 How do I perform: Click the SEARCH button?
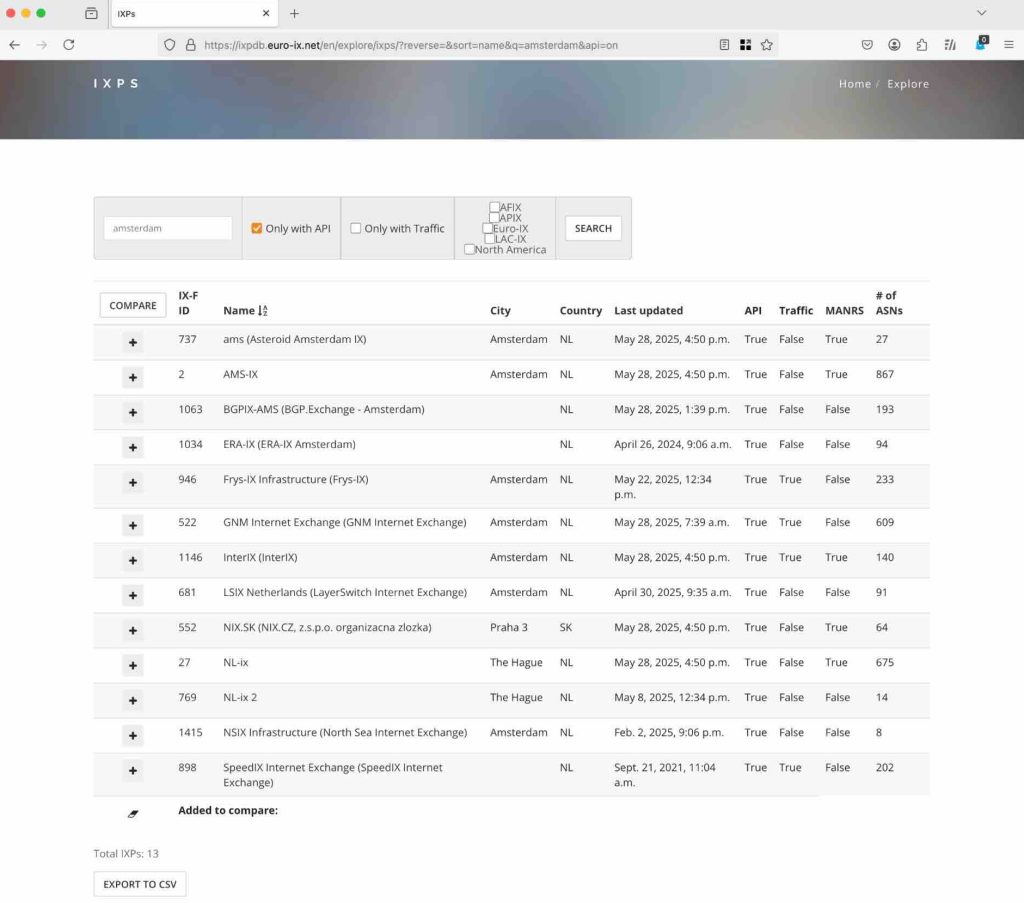tap(593, 229)
